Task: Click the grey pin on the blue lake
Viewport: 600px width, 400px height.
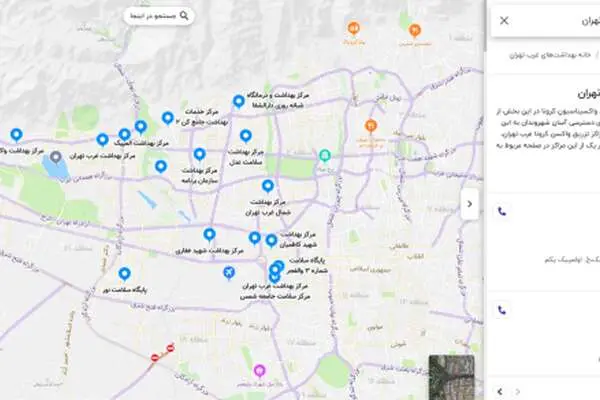Action: click(56, 157)
